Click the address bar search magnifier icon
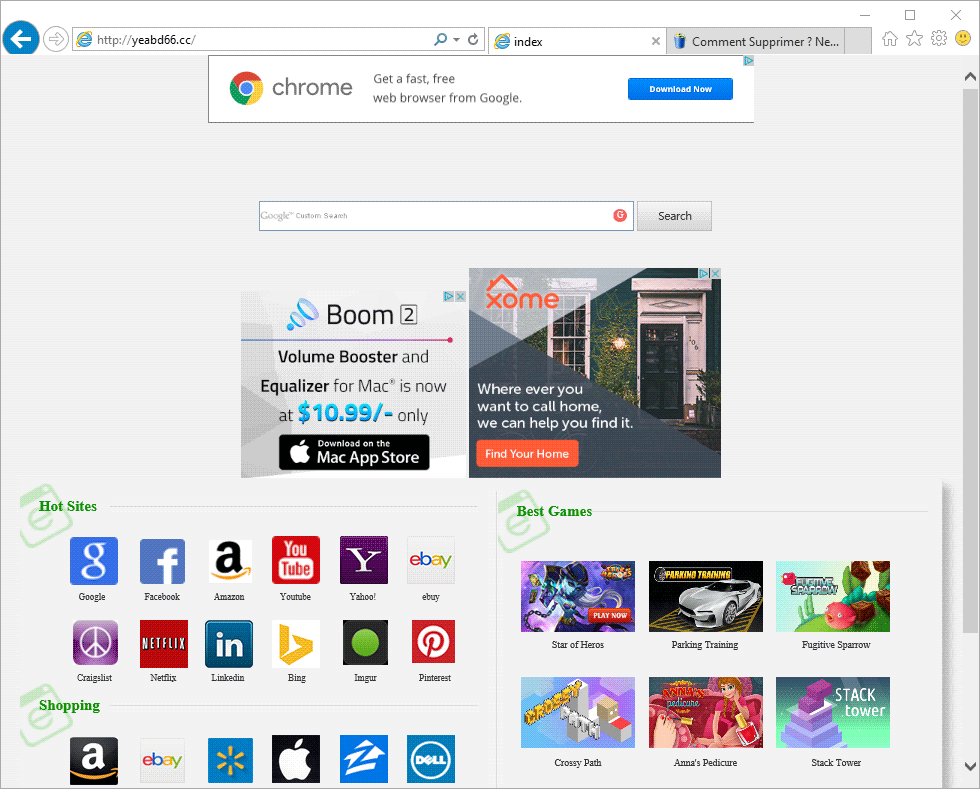Image resolution: width=980 pixels, height=789 pixels. (x=441, y=39)
